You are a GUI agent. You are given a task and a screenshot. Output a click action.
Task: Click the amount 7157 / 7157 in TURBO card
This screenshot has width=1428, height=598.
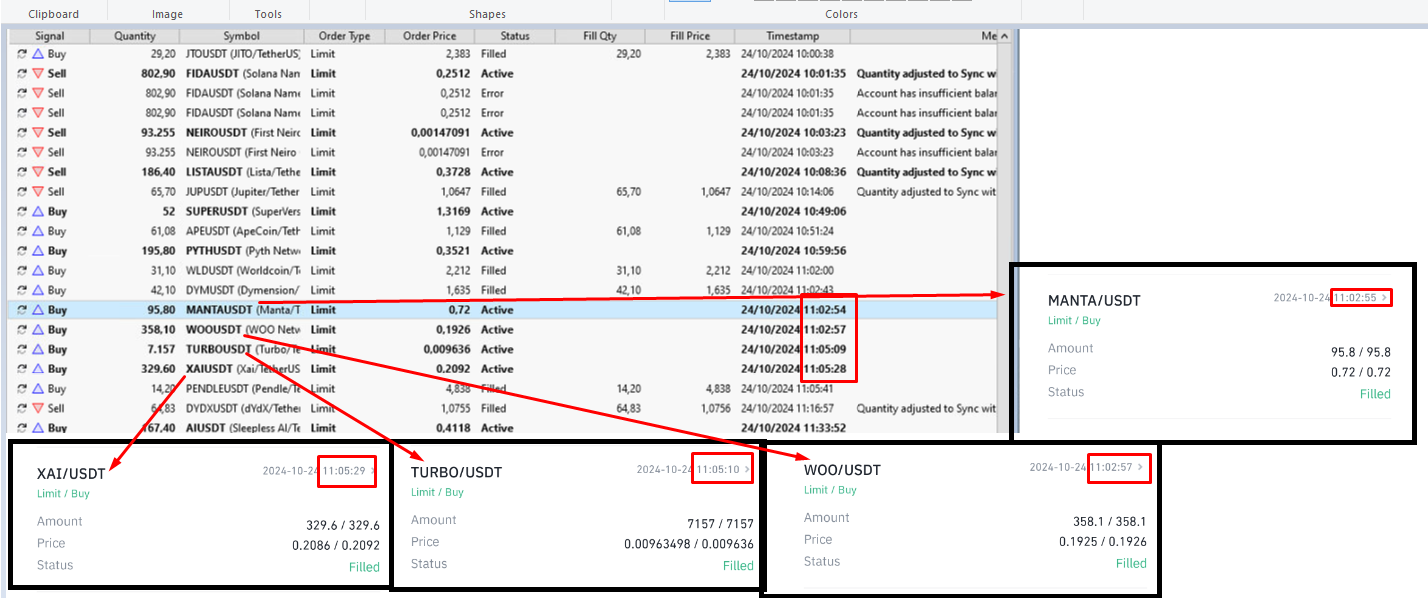click(719, 523)
